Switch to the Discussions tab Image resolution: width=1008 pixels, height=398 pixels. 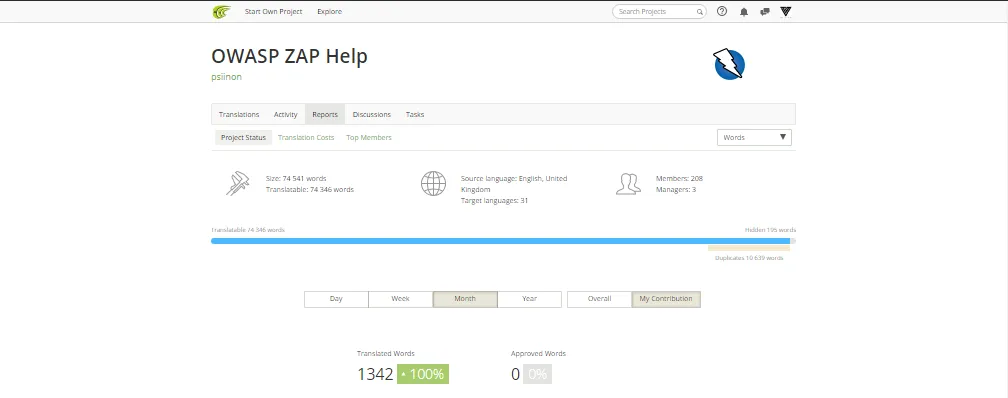[372, 114]
